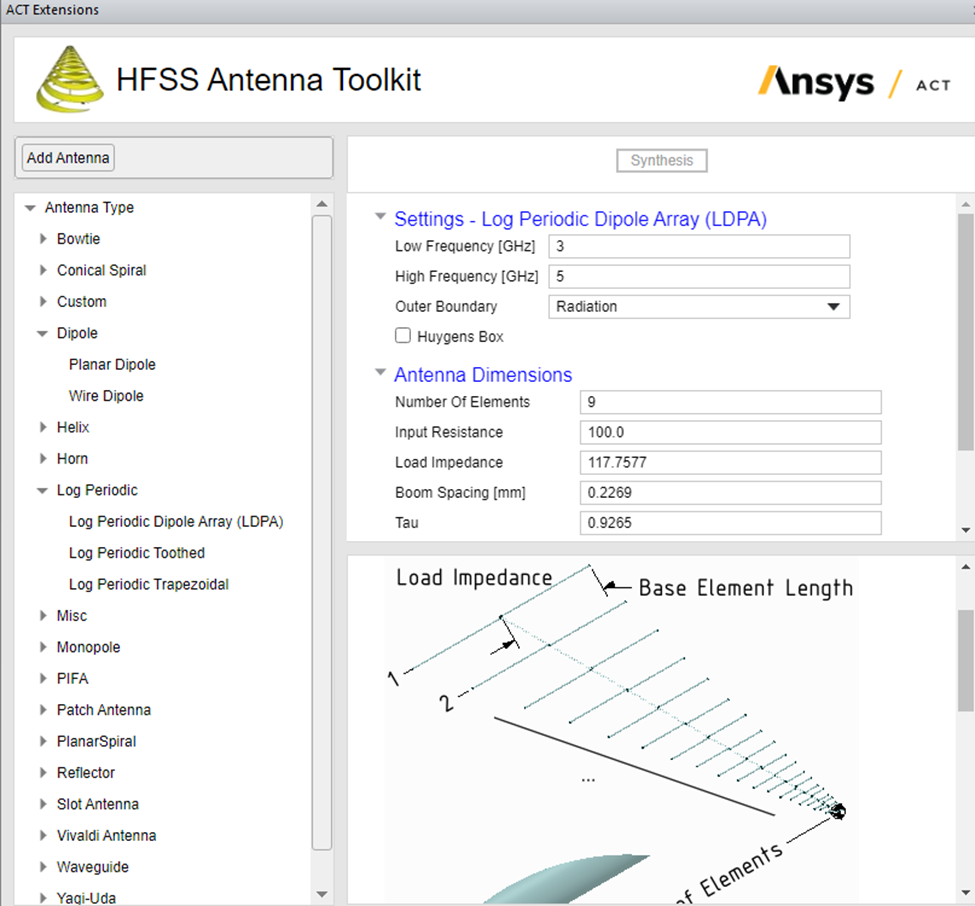Click the Add Antenna button

(x=66, y=157)
